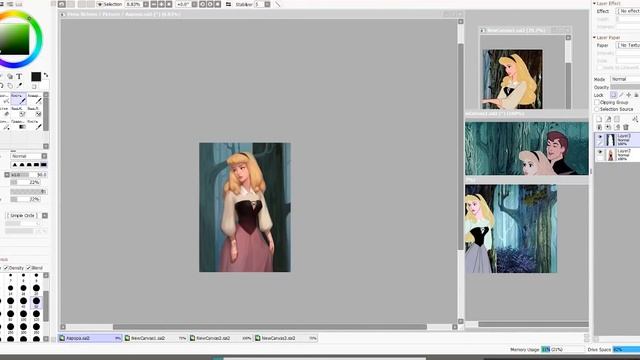Hide Layer3 using its eye icon

click(600, 137)
